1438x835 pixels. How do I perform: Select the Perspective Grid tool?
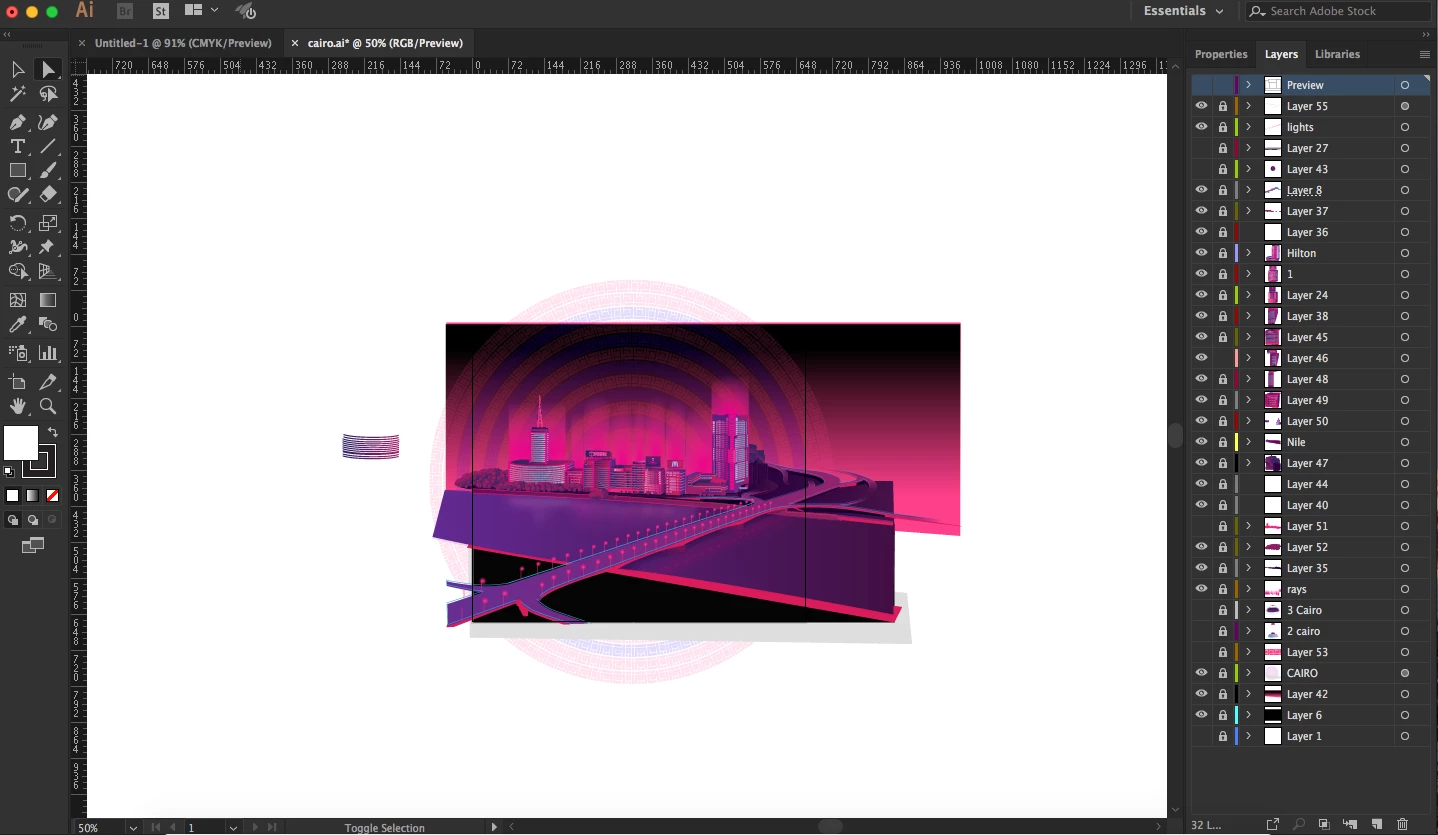47,271
